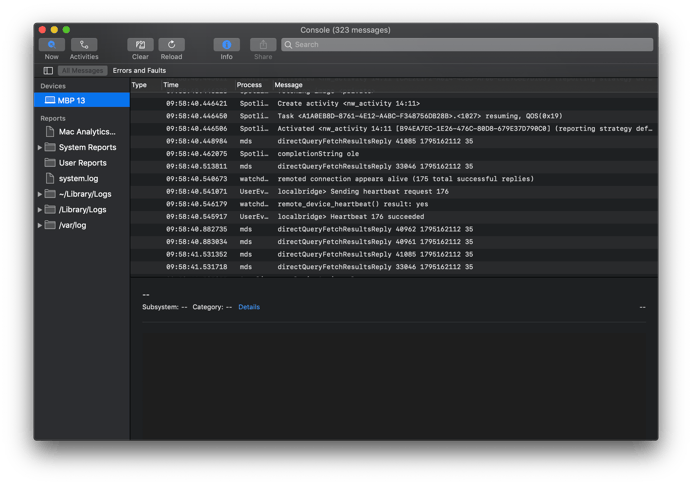This screenshot has height=485, width=692.
Task: Select the row timed 09:58:40.882735
Action: [394, 229]
